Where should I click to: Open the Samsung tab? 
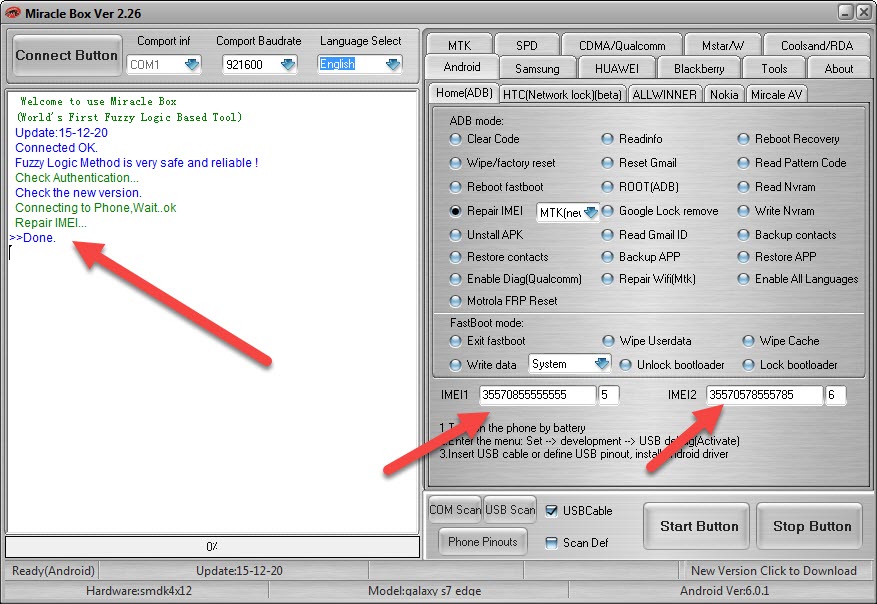537,68
